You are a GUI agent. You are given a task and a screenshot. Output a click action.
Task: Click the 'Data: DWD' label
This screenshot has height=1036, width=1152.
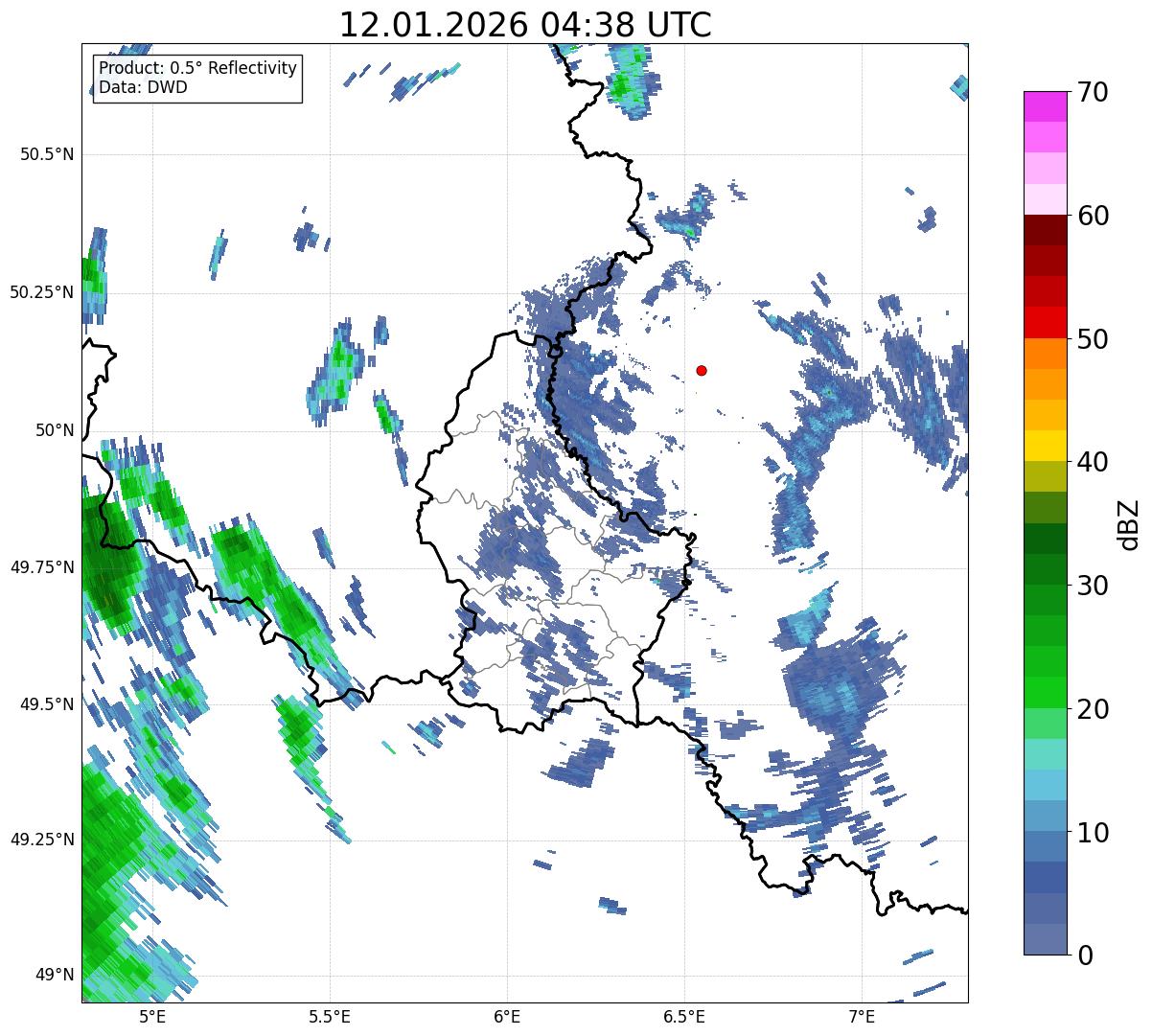tap(144, 87)
